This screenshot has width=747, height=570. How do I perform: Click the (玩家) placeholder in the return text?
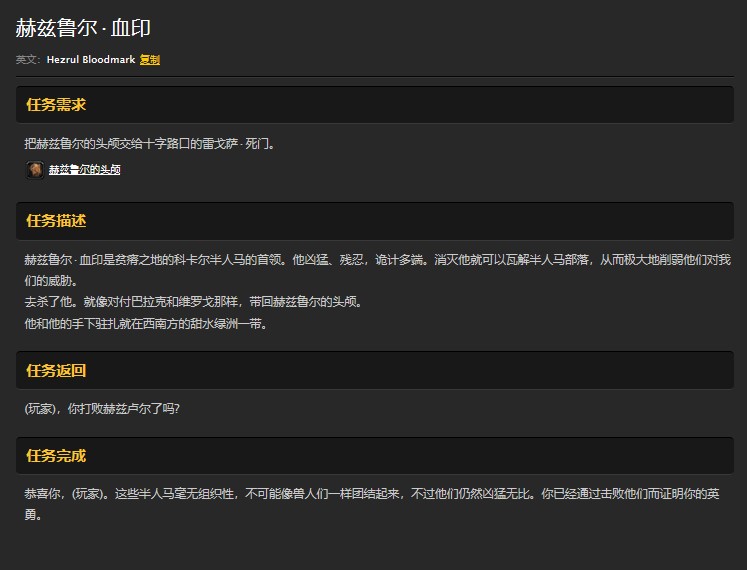coord(42,408)
